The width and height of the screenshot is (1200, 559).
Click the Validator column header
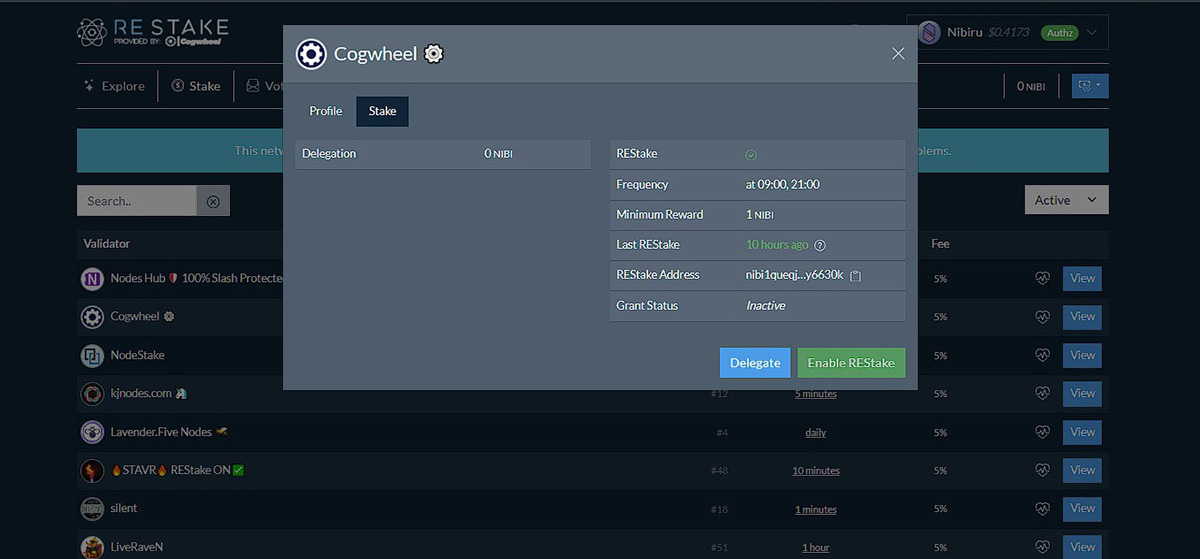107,244
